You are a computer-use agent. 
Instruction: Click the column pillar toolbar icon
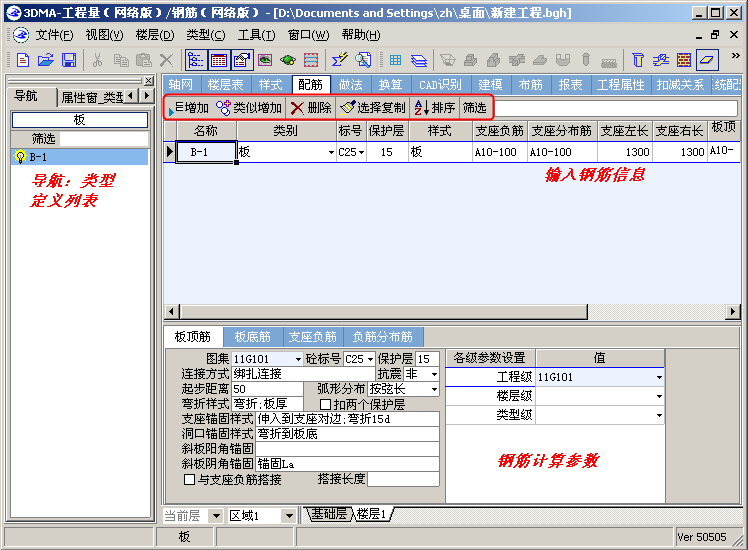pyautogui.click(x=638, y=60)
